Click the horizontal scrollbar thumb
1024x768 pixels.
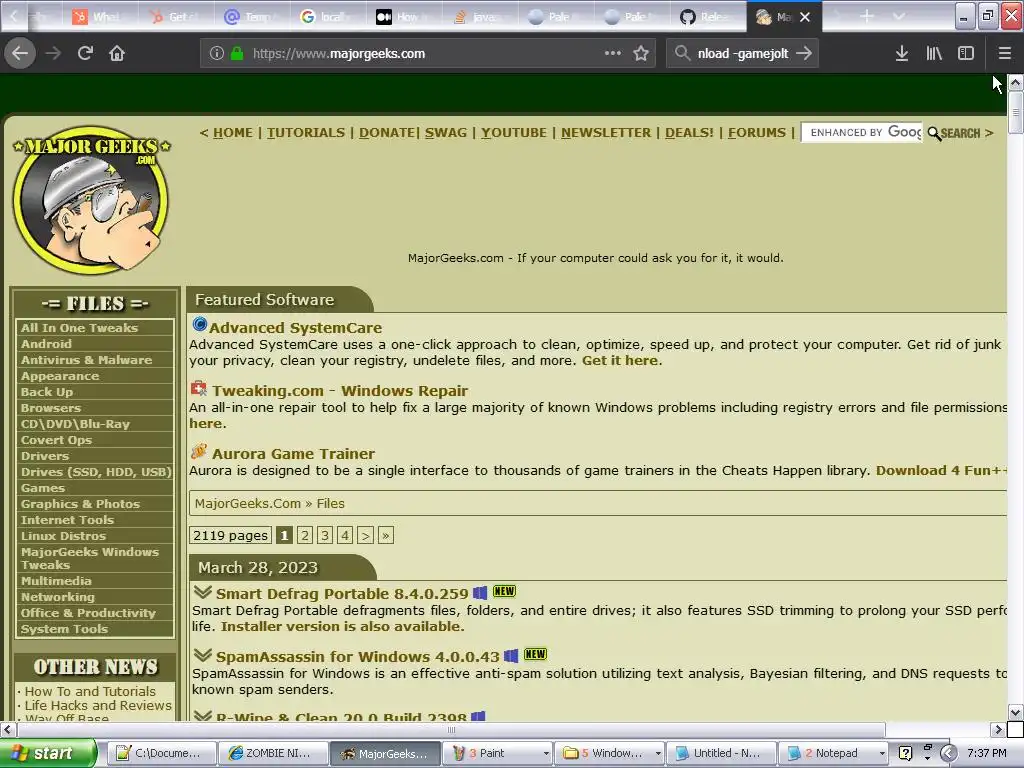point(451,729)
